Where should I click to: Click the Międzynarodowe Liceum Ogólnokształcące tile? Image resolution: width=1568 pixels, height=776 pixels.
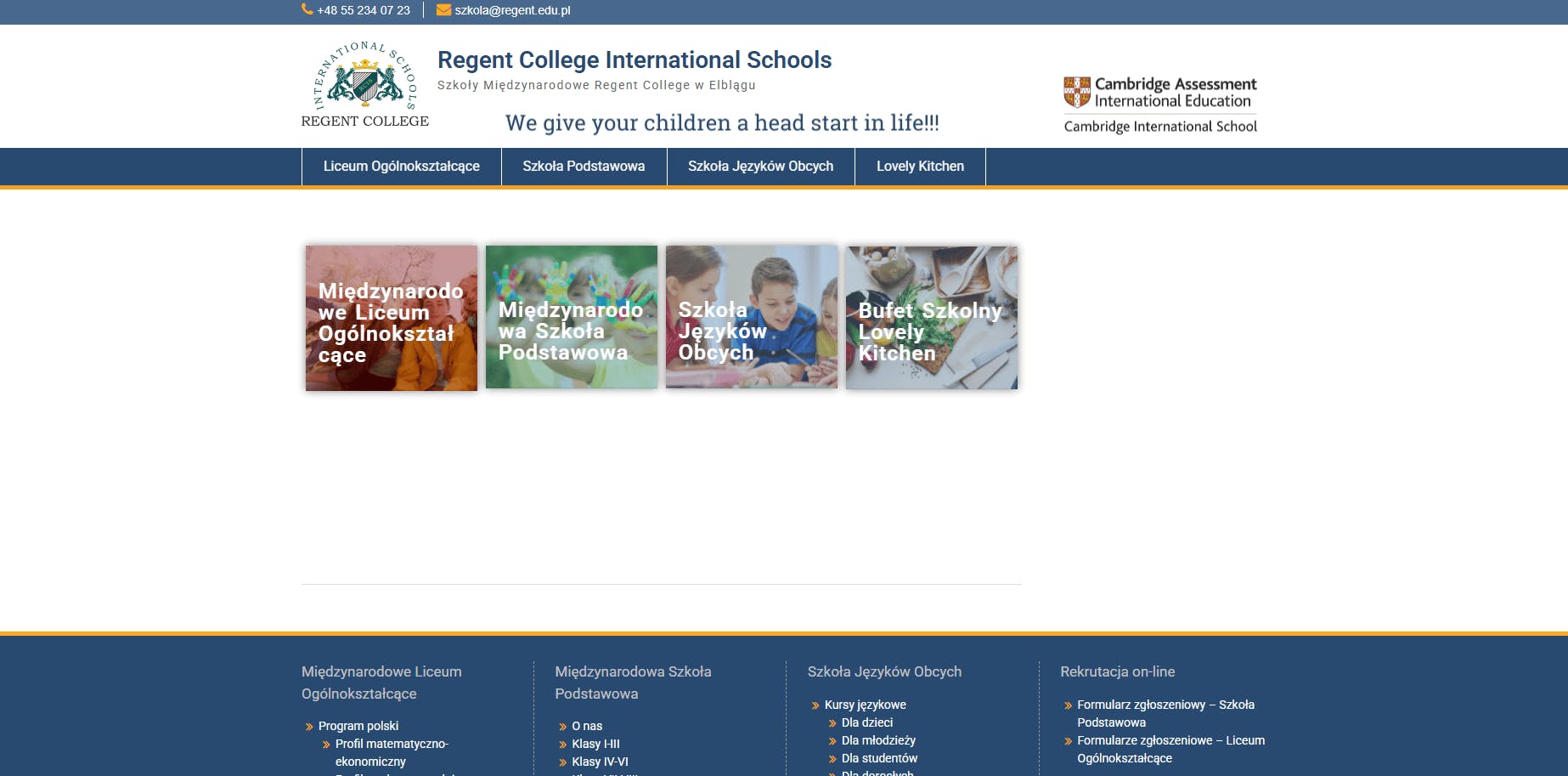(391, 317)
